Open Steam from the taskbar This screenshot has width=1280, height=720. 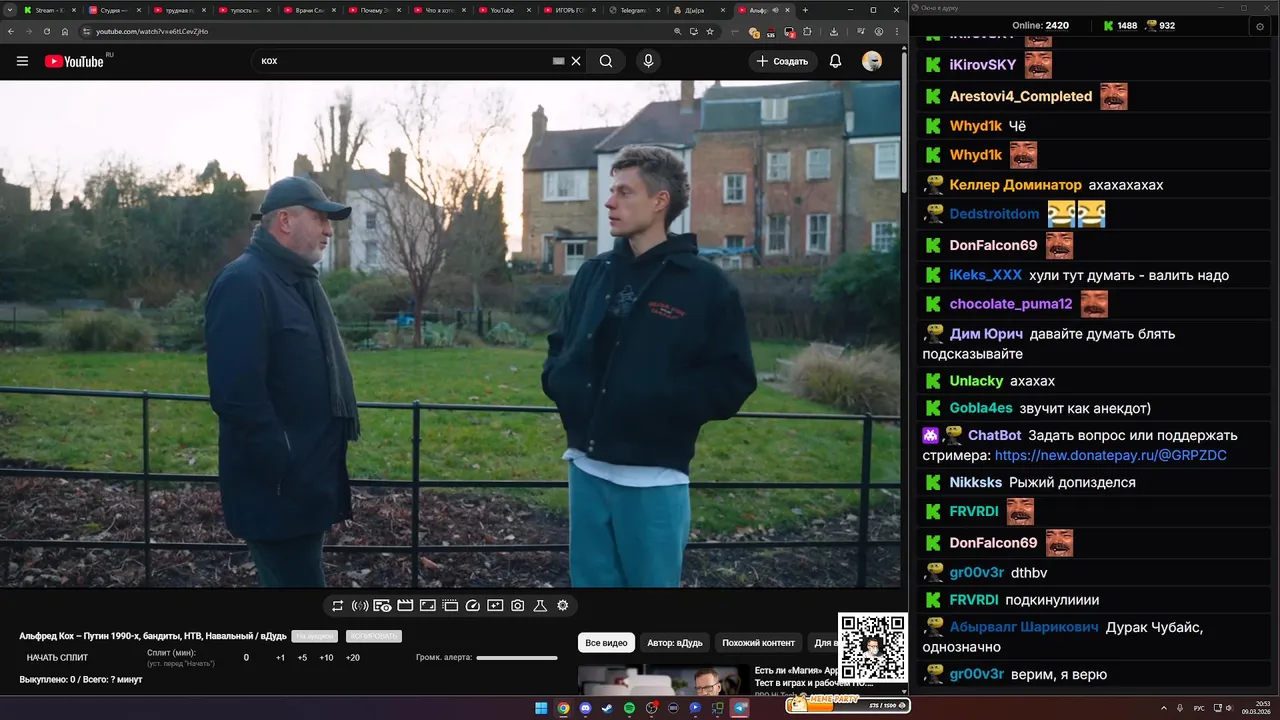tap(607, 708)
